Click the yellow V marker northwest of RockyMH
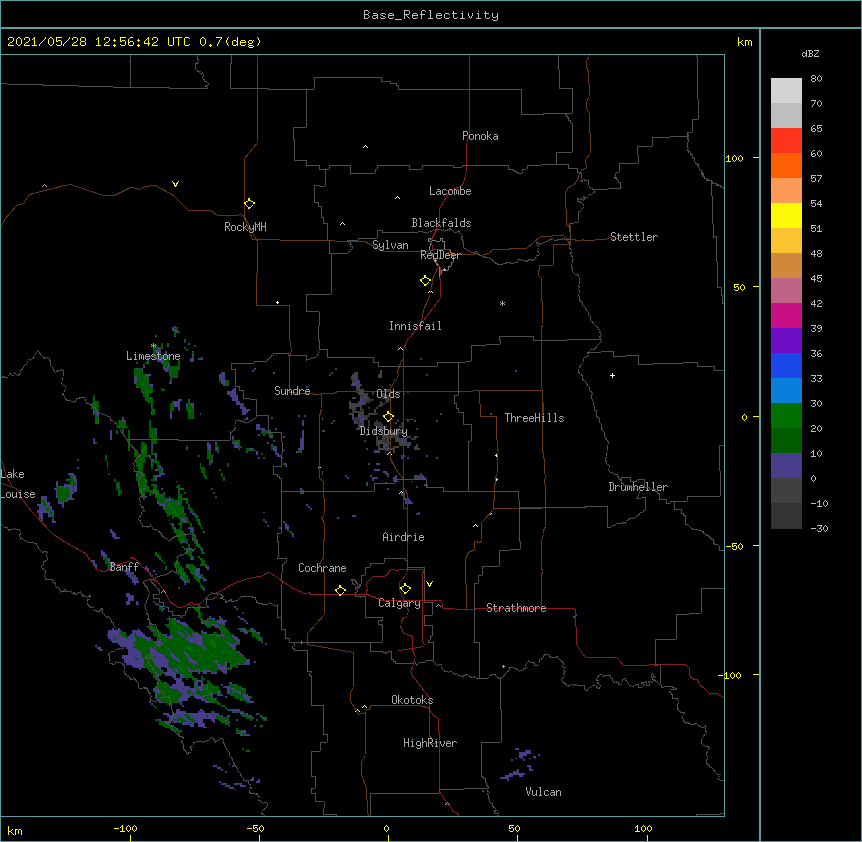Screen dimensions: 862x842 click(x=175, y=184)
